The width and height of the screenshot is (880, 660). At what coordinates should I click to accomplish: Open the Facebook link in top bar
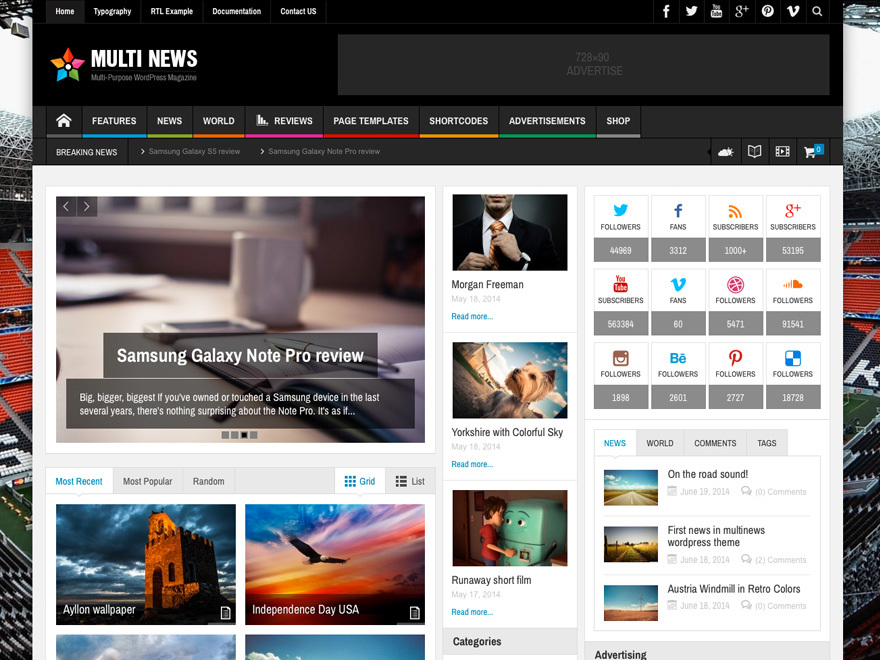click(666, 11)
